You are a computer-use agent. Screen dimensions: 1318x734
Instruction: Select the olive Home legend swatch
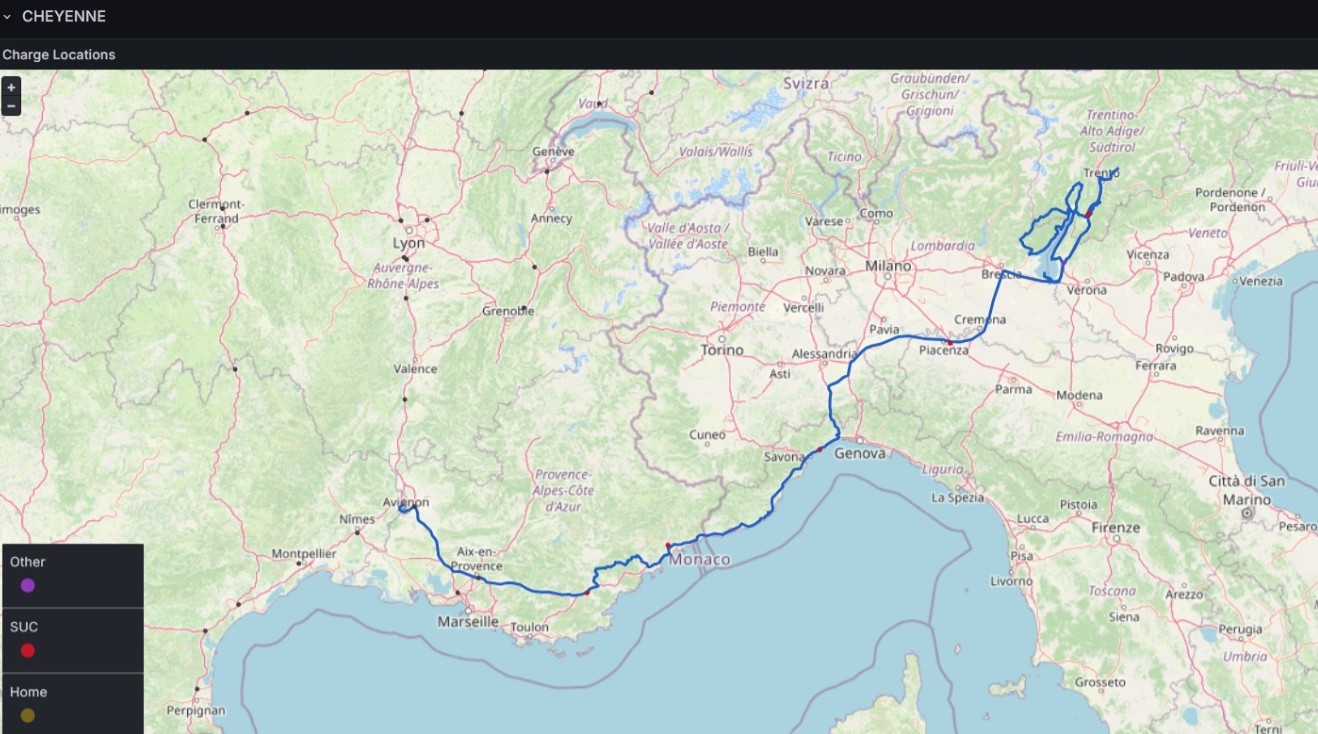[x=28, y=716]
